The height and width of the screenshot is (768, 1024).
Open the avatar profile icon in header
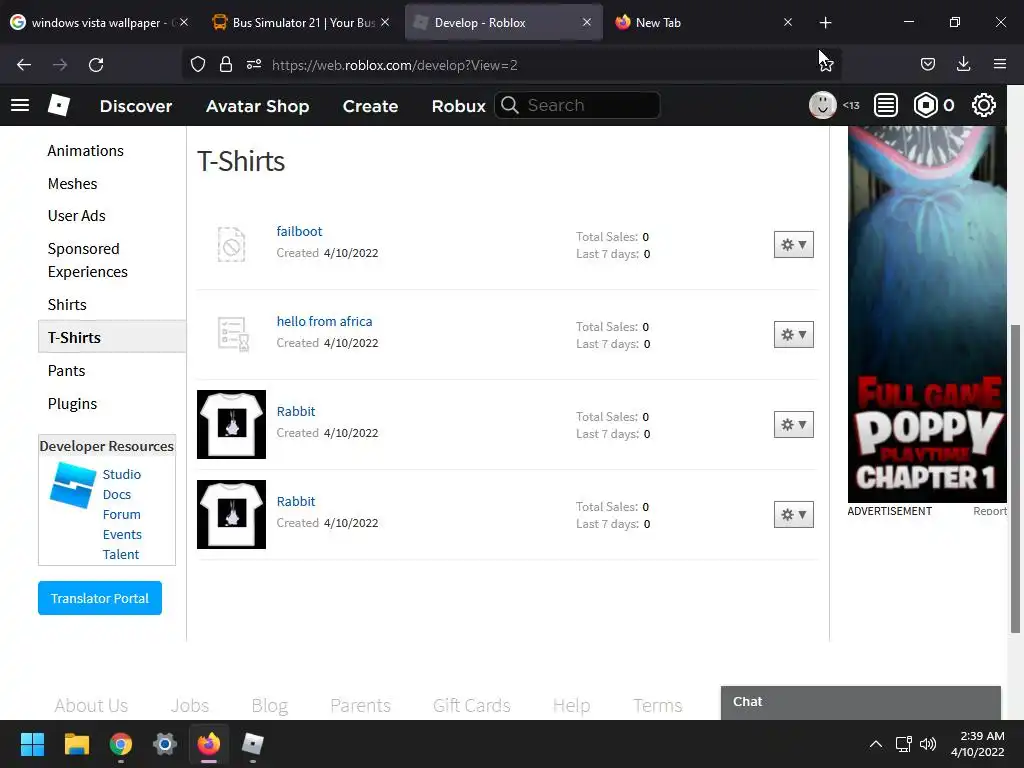(822, 105)
